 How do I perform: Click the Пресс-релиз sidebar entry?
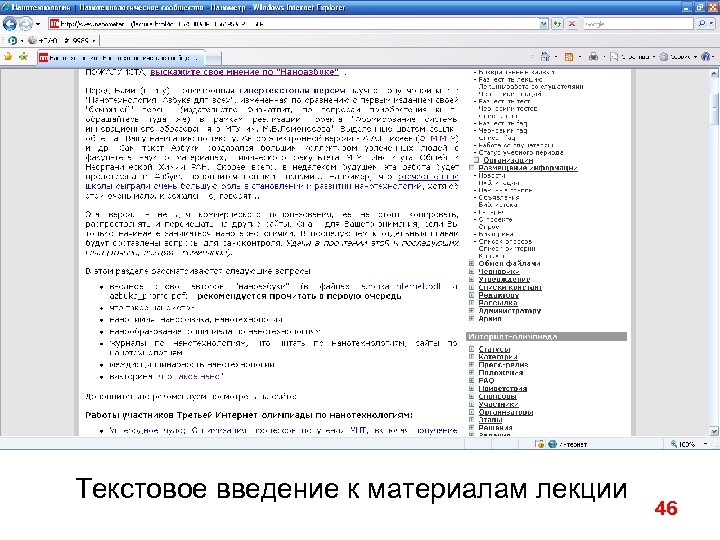[x=503, y=365]
